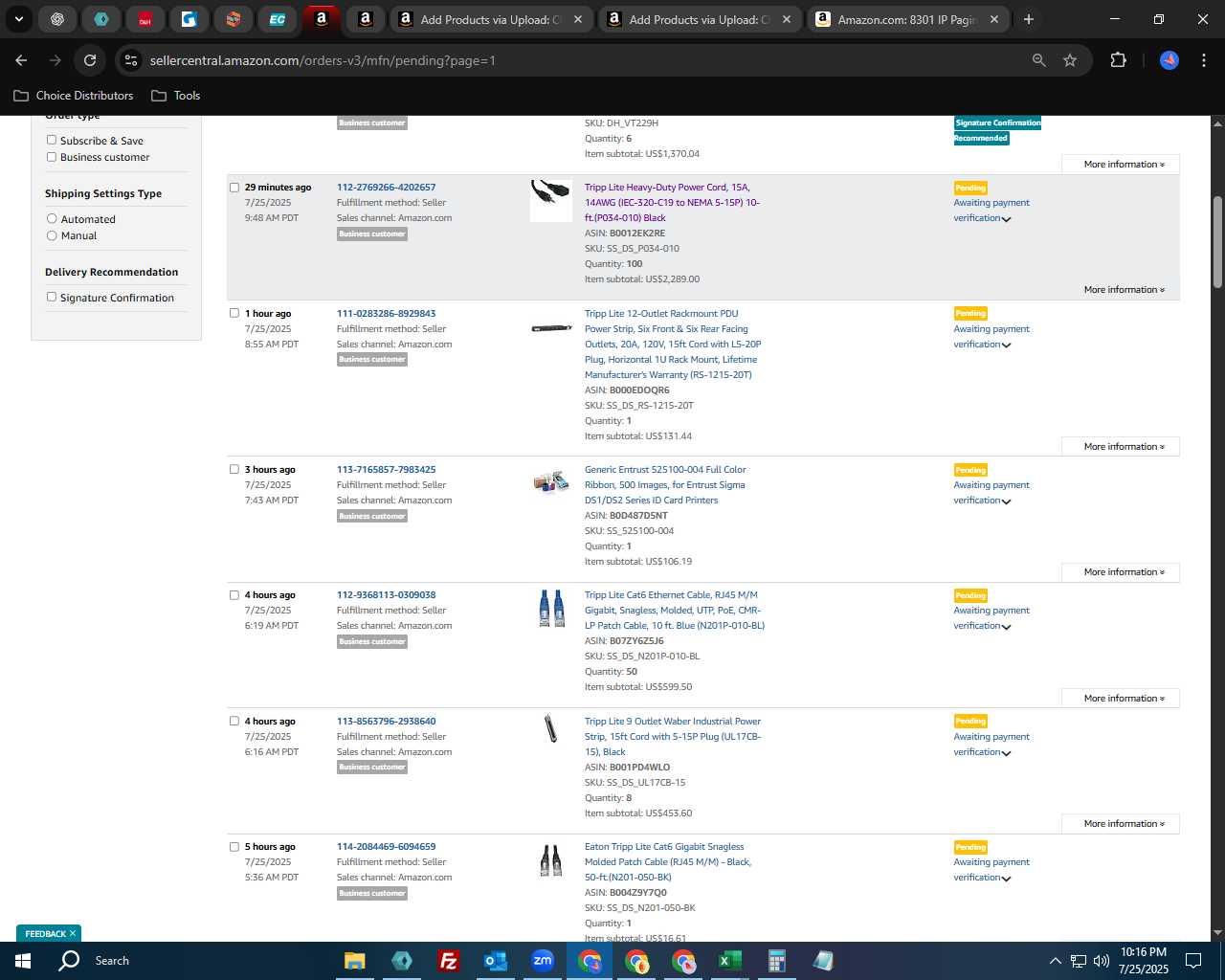Open the Chrome extensions puzzle icon
Image resolution: width=1225 pixels, height=980 pixels.
coord(1118,60)
